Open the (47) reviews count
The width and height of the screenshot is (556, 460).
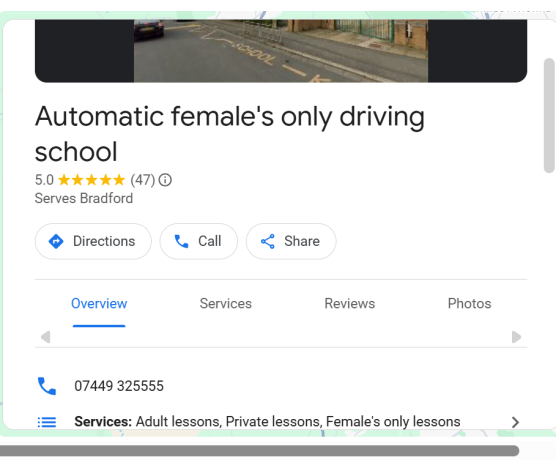143,180
